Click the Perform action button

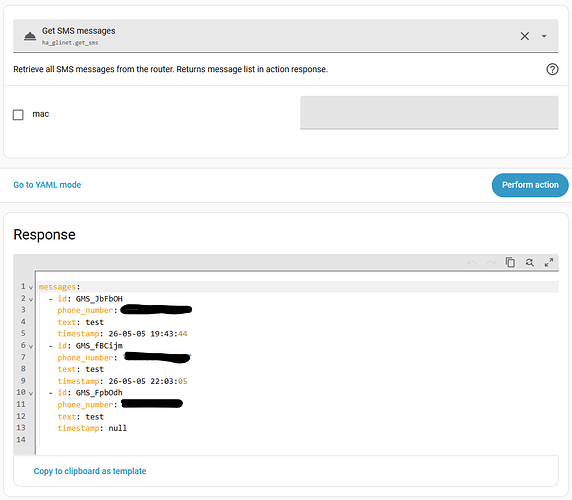pyautogui.click(x=530, y=185)
